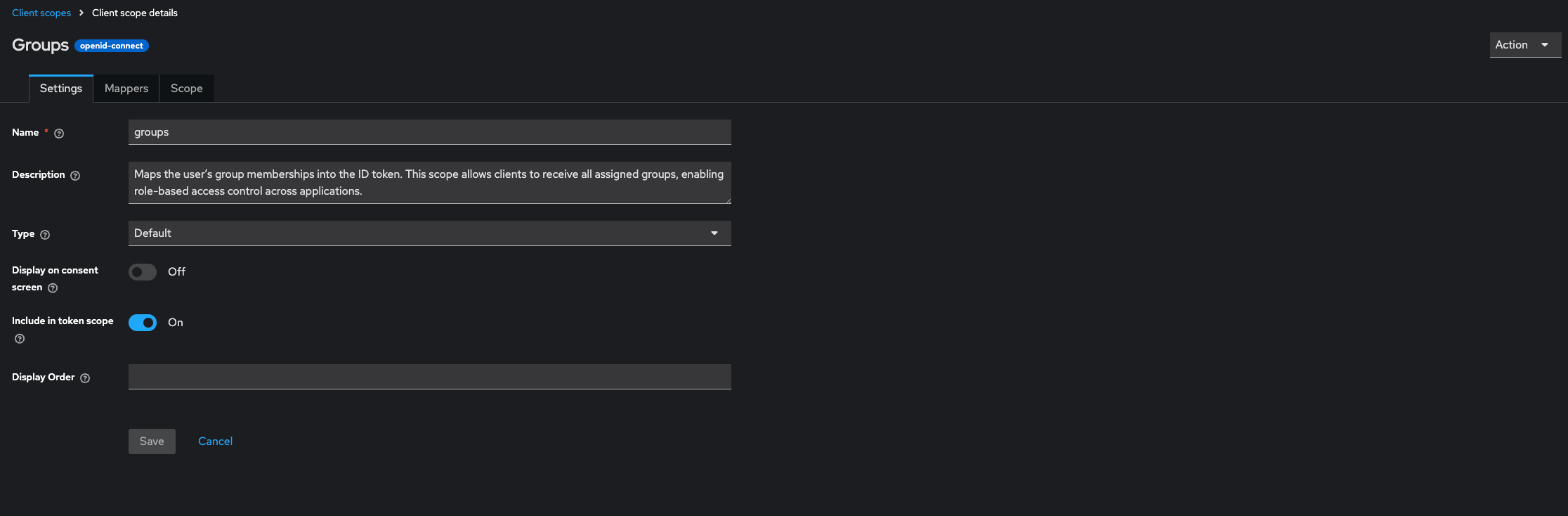Select the Settings tab
Viewport: 1568px width, 516px height.
click(x=61, y=89)
